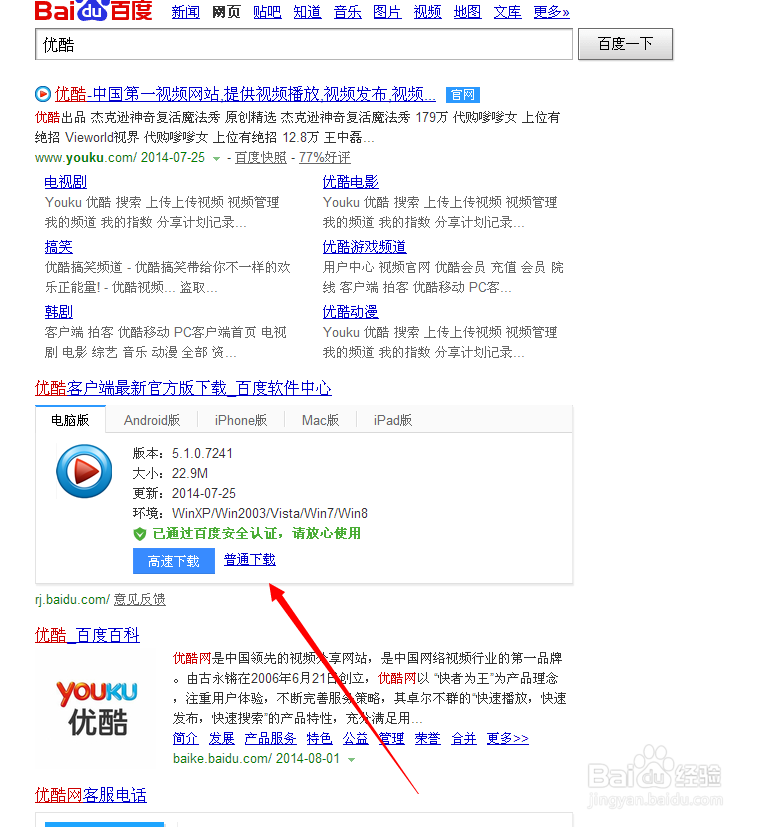The image size is (766, 827).
Task: Open the 77%好评 rating link
Action: click(x=324, y=158)
